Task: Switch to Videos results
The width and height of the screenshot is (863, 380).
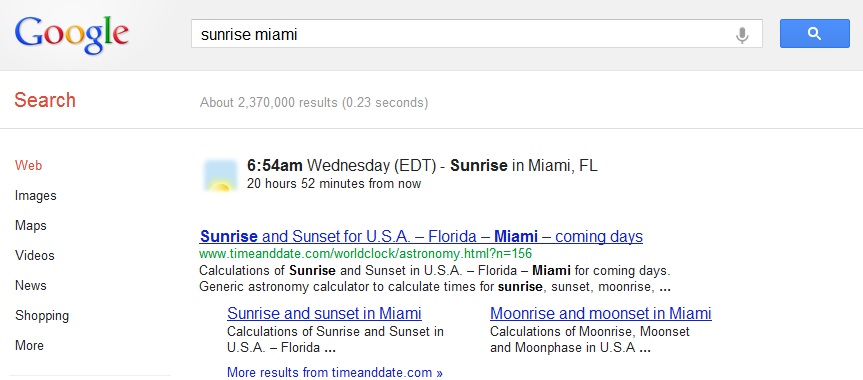Action: [35, 256]
